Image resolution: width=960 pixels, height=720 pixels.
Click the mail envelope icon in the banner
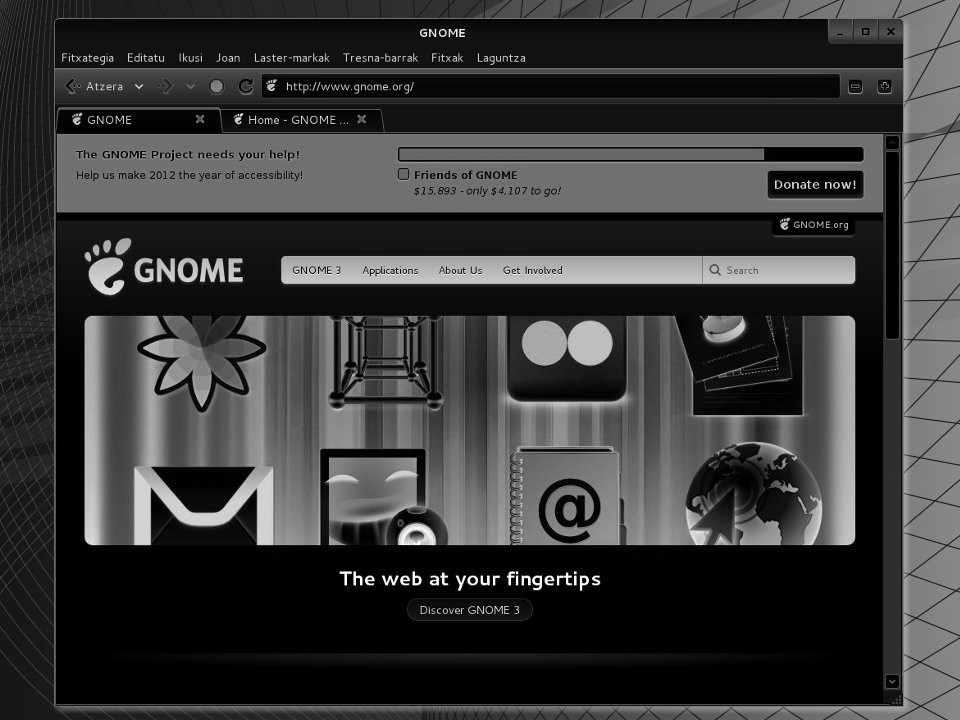coord(203,505)
